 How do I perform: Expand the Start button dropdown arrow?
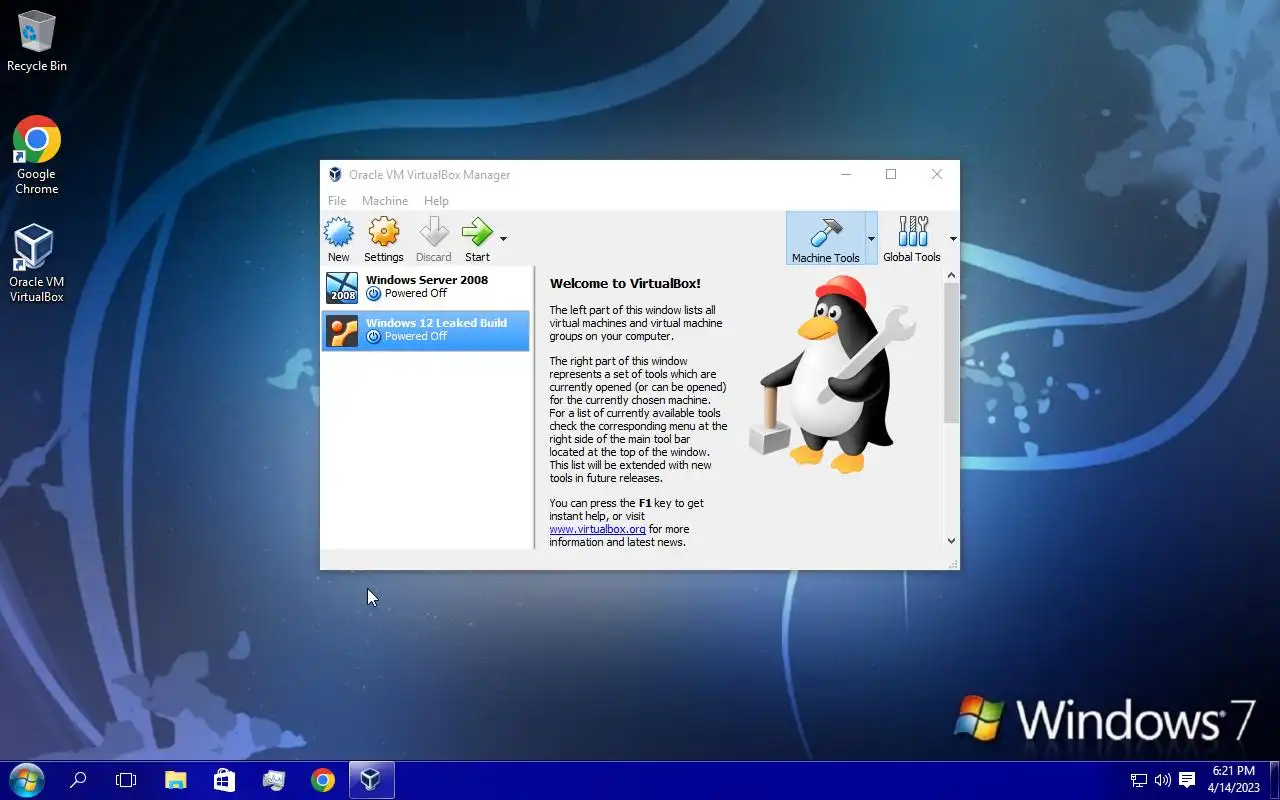(503, 239)
